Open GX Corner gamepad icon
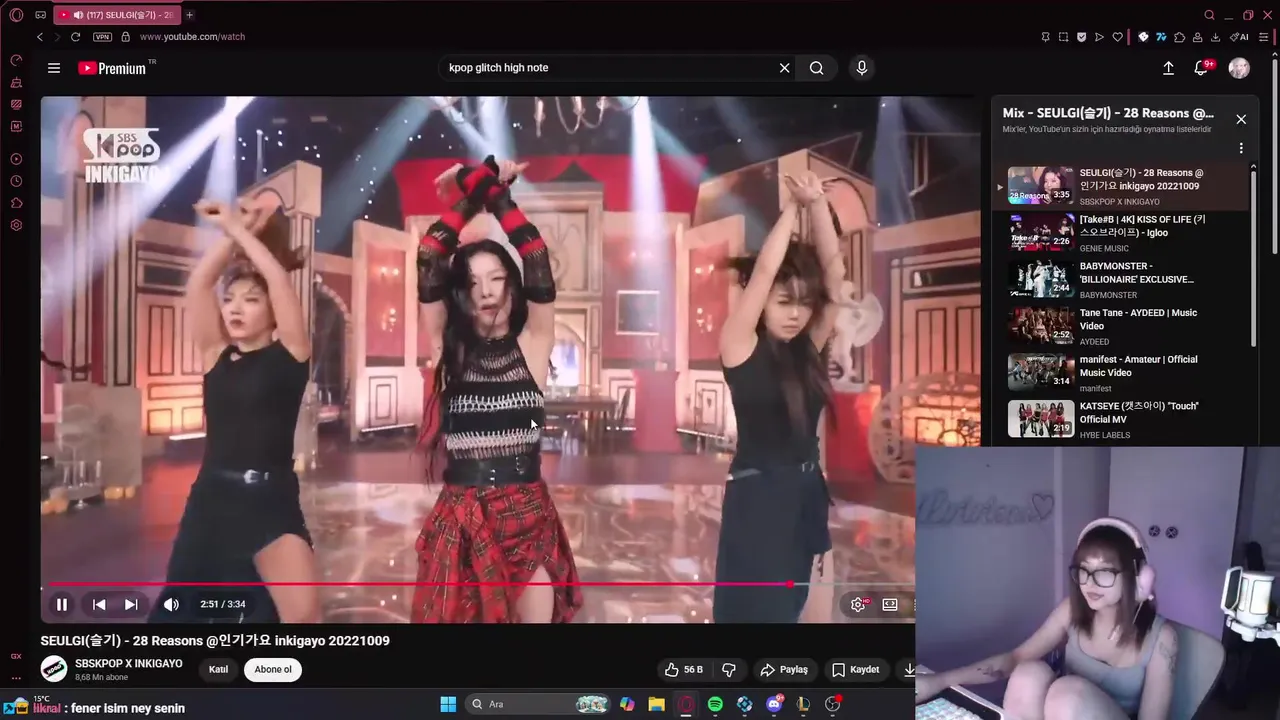The height and width of the screenshot is (720, 1280). [x=40, y=15]
